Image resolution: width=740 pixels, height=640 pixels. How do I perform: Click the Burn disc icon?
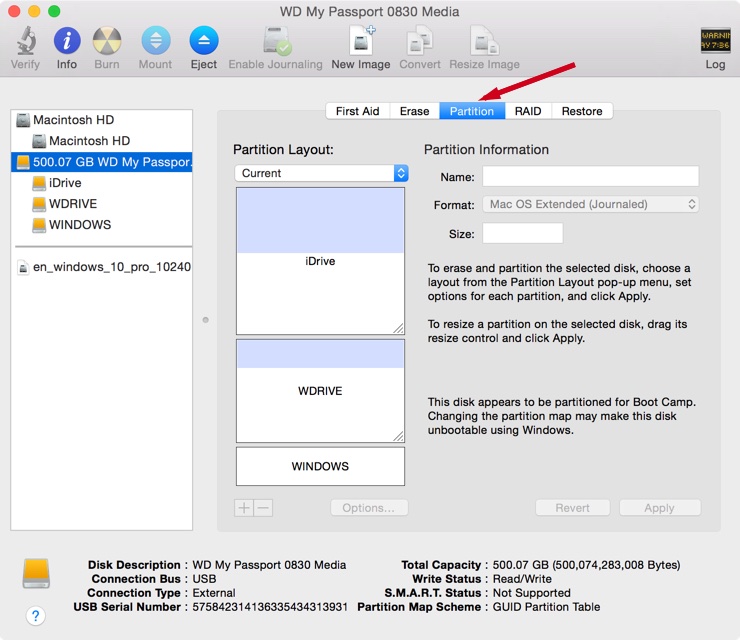pyautogui.click(x=107, y=41)
